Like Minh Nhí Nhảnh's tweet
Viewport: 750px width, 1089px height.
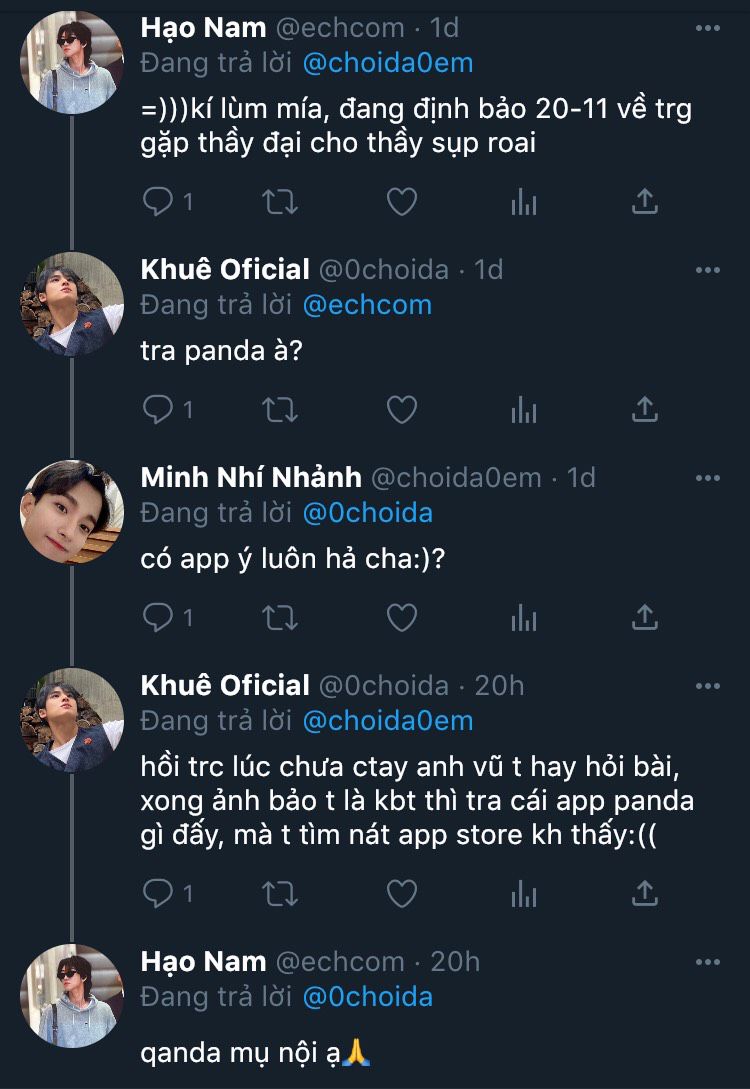click(401, 618)
